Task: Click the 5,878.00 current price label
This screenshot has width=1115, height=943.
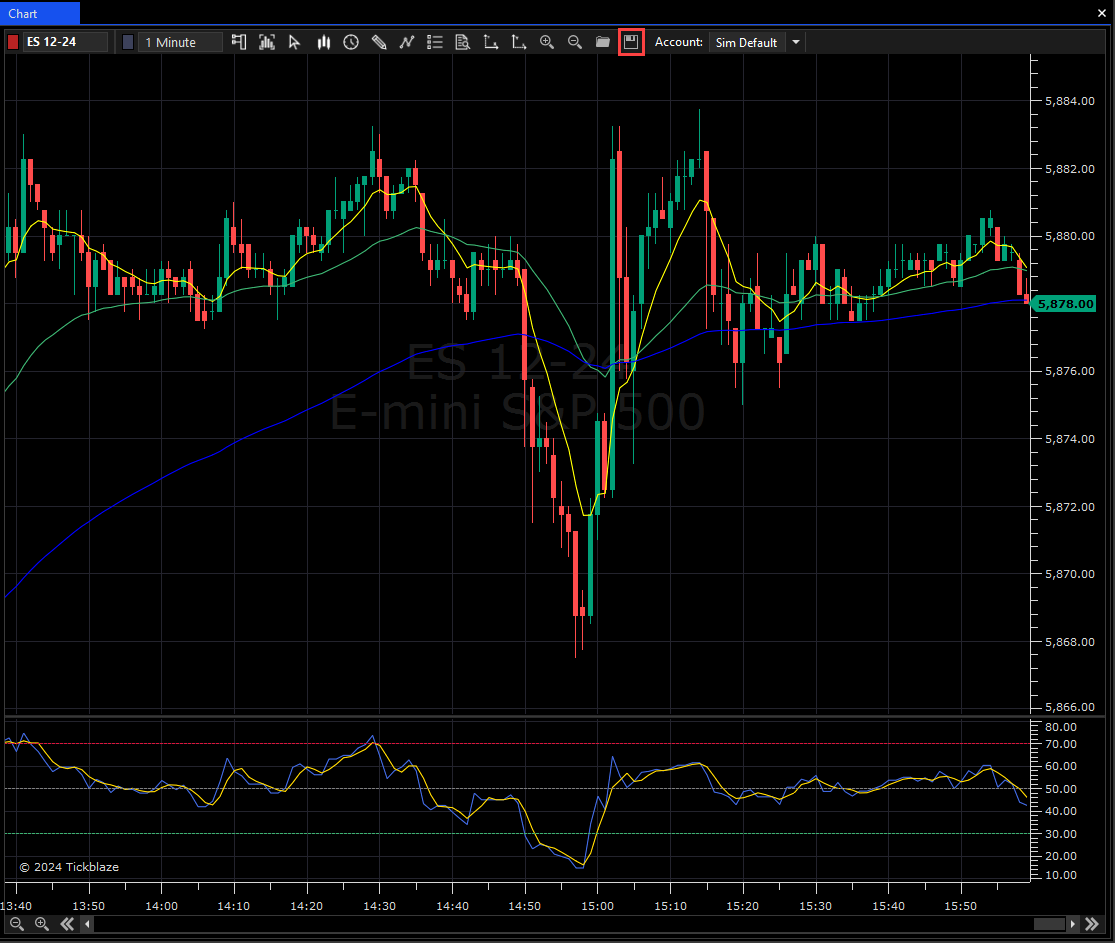Action: 1065,304
